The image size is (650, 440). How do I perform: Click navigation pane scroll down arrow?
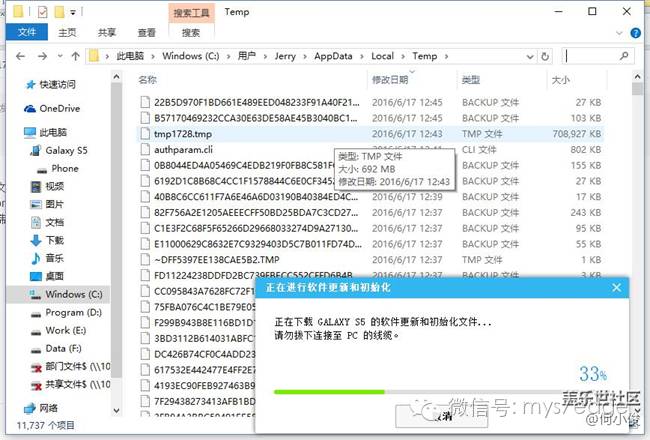[x=116, y=411]
